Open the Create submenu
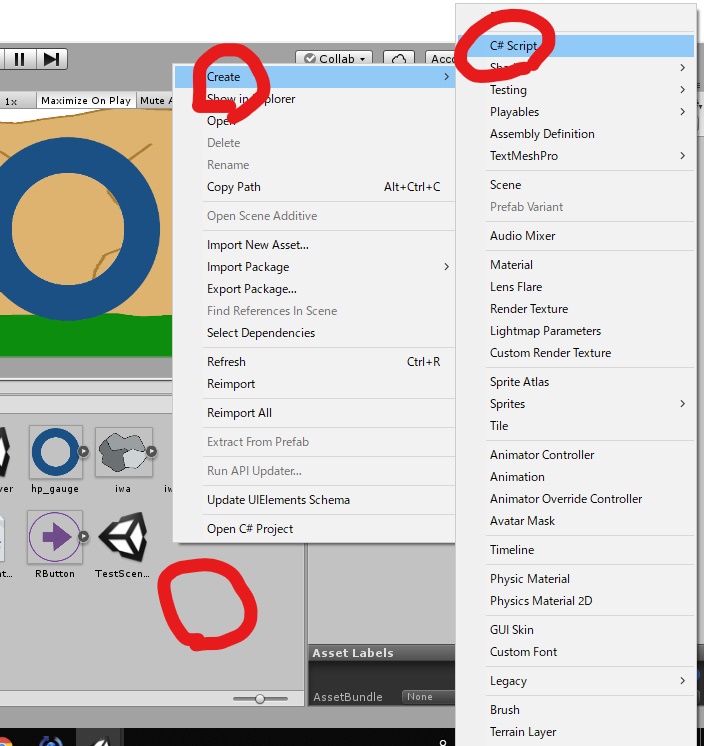The image size is (704, 746). point(315,77)
